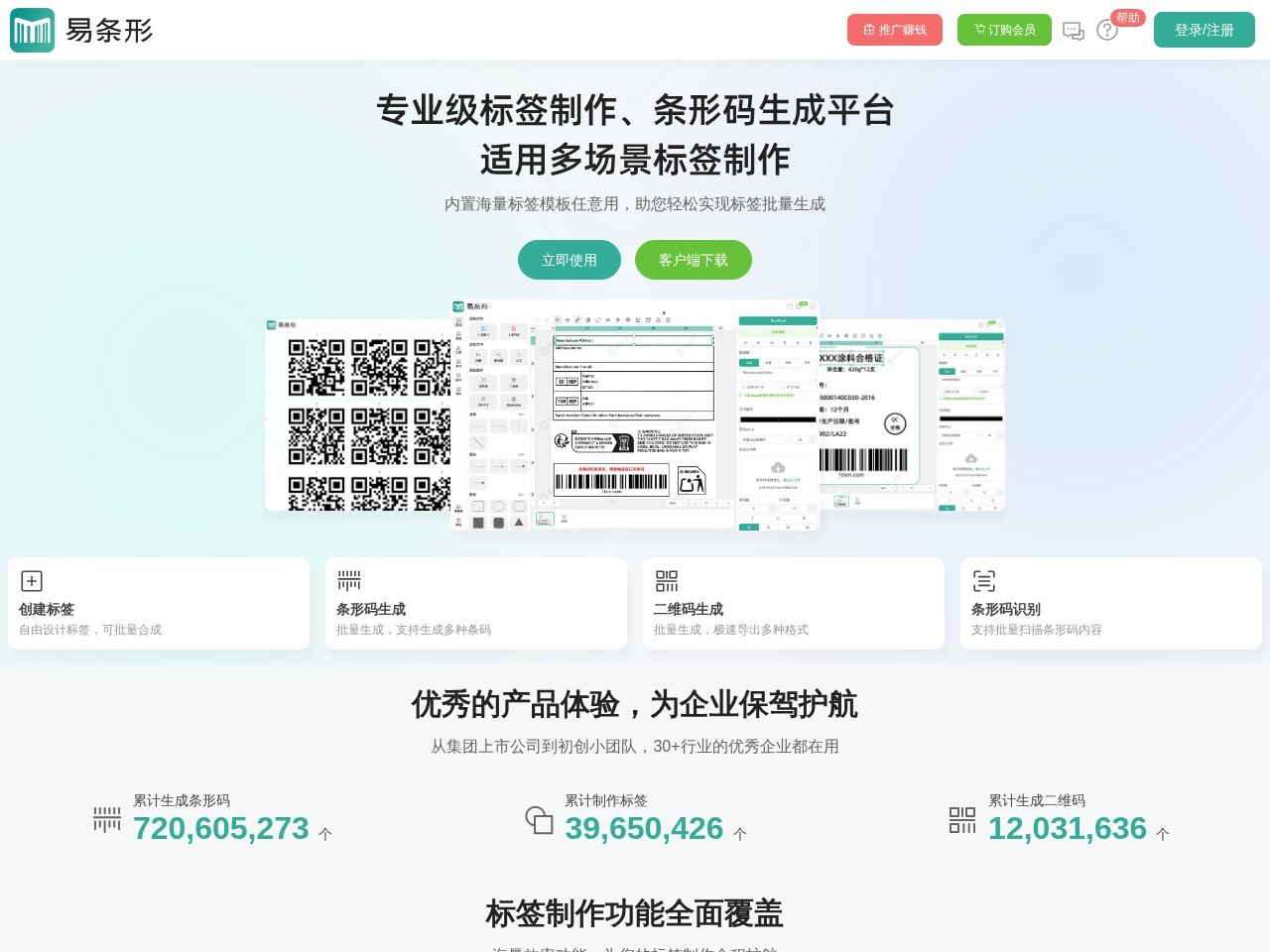The image size is (1270, 952).
Task: Open the 条形码识别 card title
Action: click(x=1006, y=609)
